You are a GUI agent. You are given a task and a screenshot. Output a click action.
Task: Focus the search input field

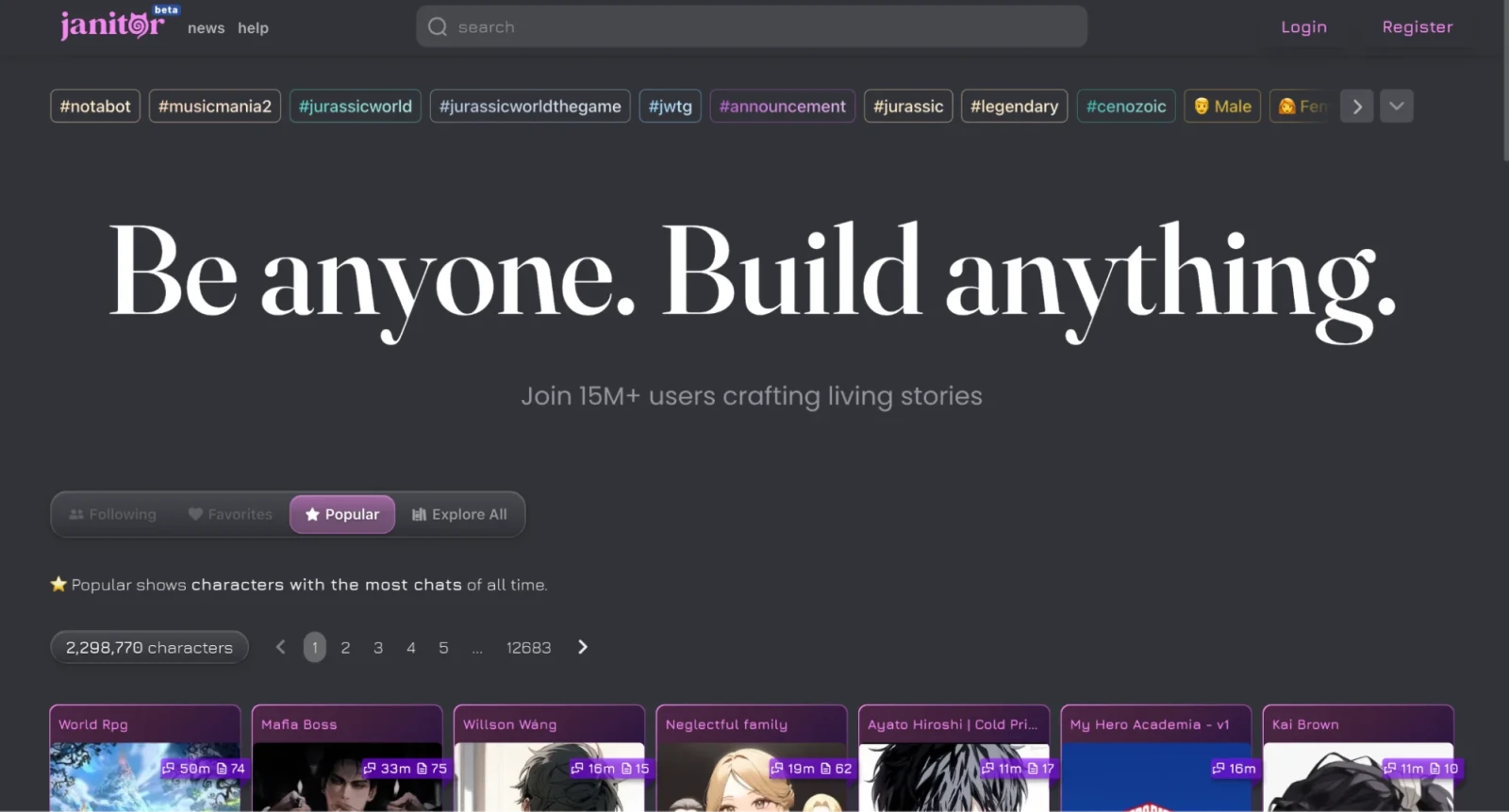tap(752, 26)
